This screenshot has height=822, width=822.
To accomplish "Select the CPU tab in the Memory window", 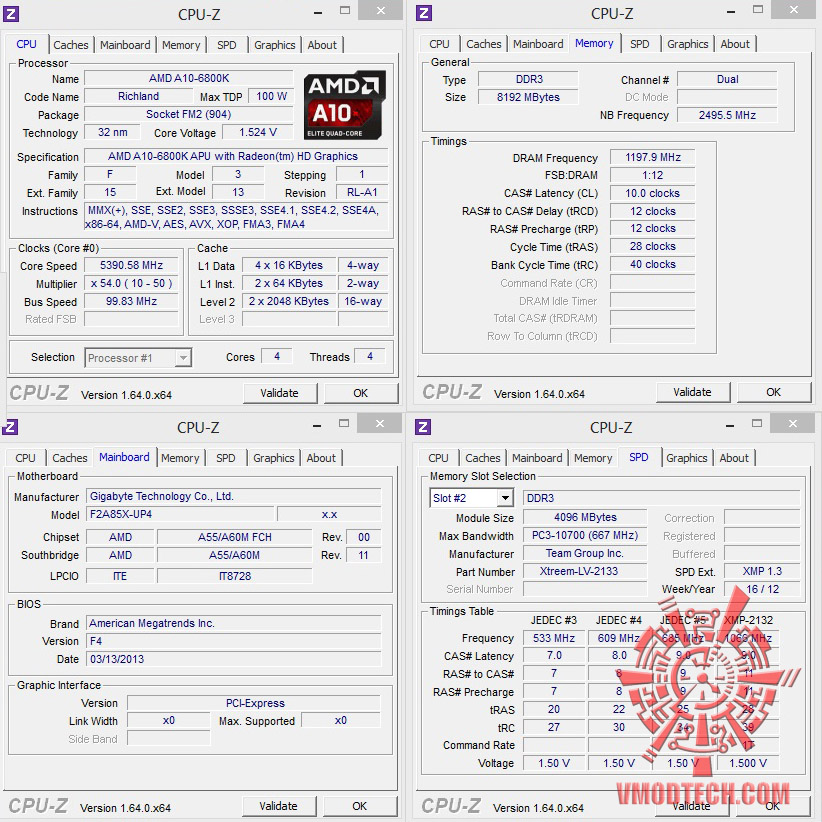I will 439,44.
